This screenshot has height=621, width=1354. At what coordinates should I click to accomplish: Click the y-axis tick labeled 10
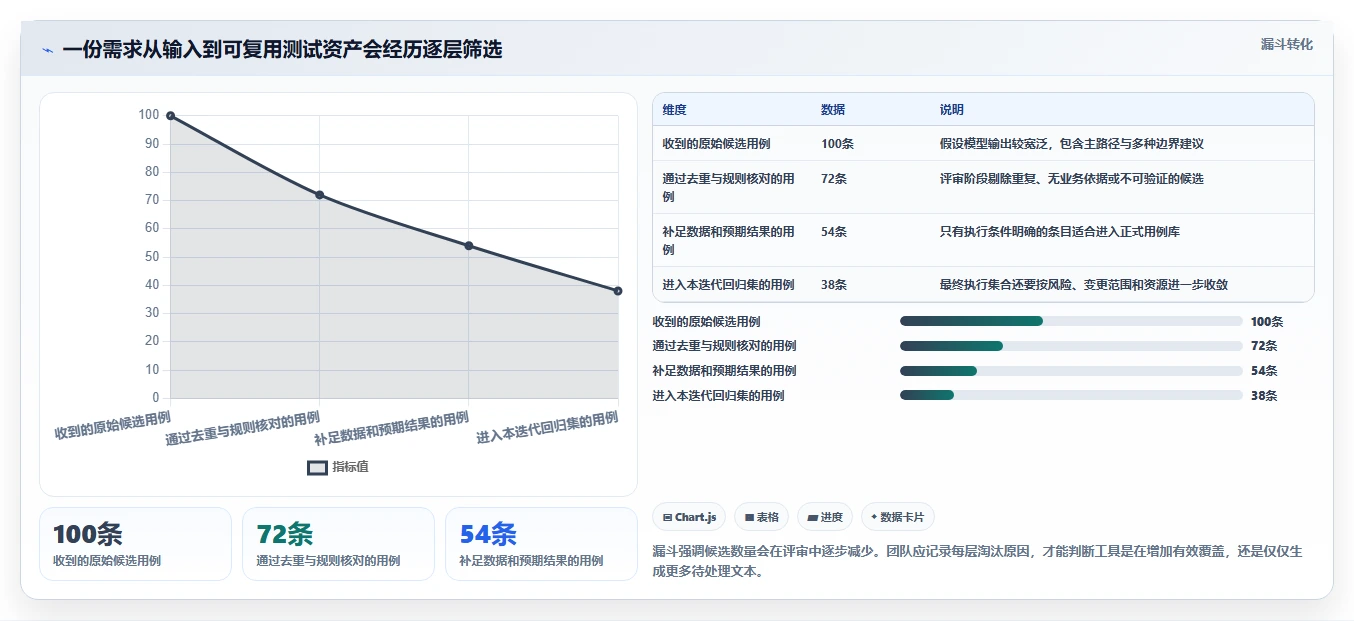(x=152, y=370)
